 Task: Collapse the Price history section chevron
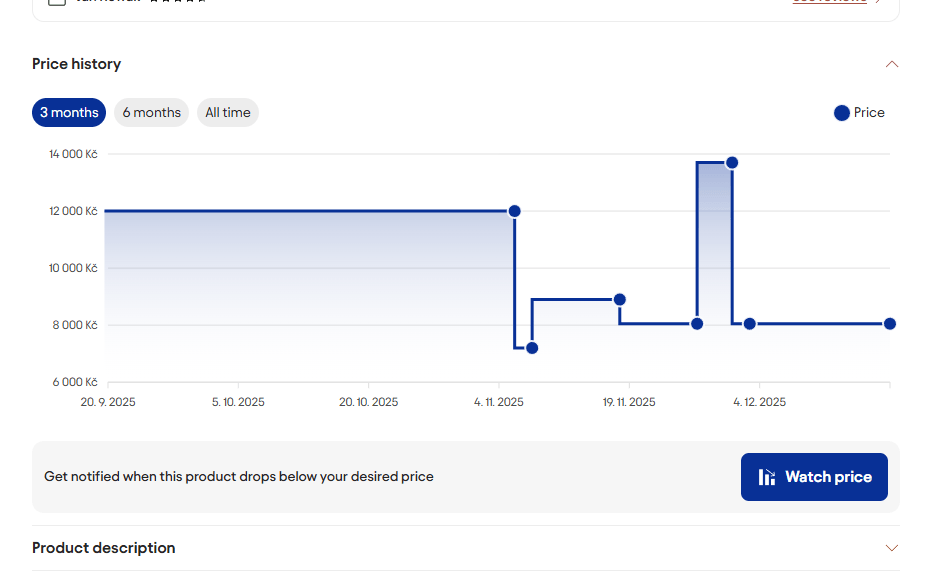click(x=892, y=64)
